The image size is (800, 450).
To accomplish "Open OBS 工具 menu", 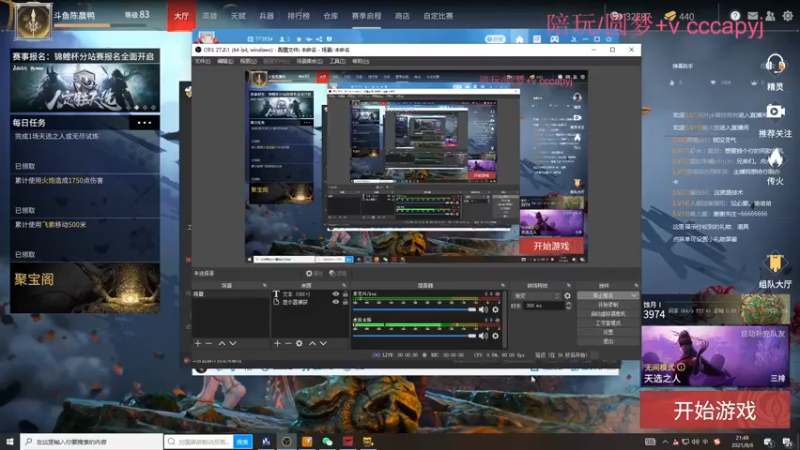I will tap(337, 61).
